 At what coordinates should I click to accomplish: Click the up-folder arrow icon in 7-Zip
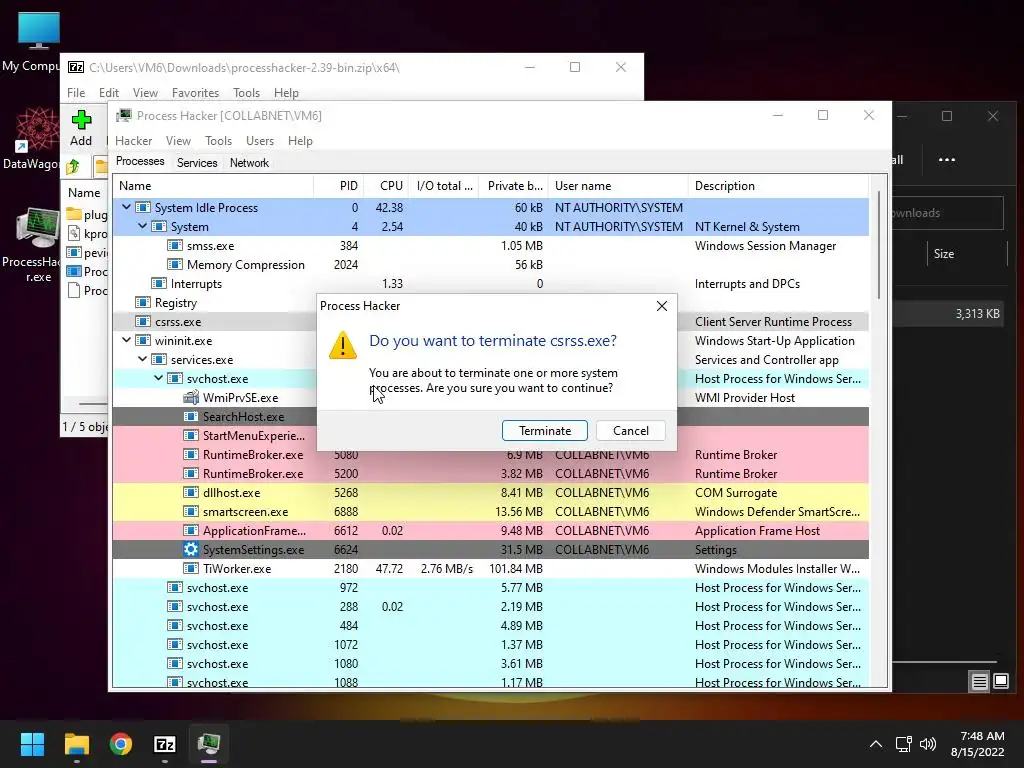[x=73, y=167]
